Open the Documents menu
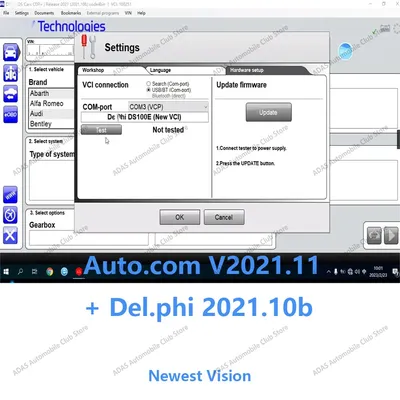400x400 pixels. pyautogui.click(x=44, y=13)
